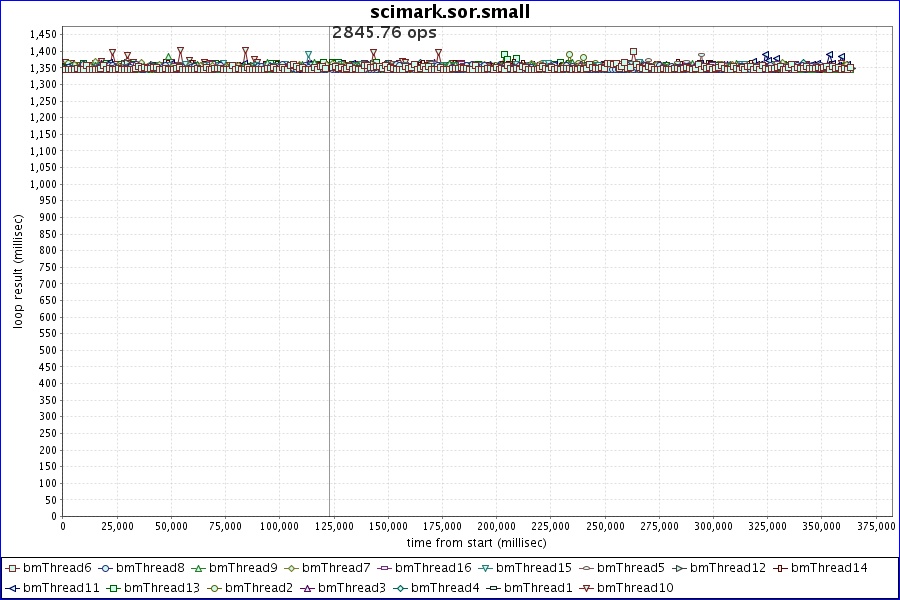Click the scimark.sor.small chart title
900x600 pixels.
pyautogui.click(x=450, y=12)
